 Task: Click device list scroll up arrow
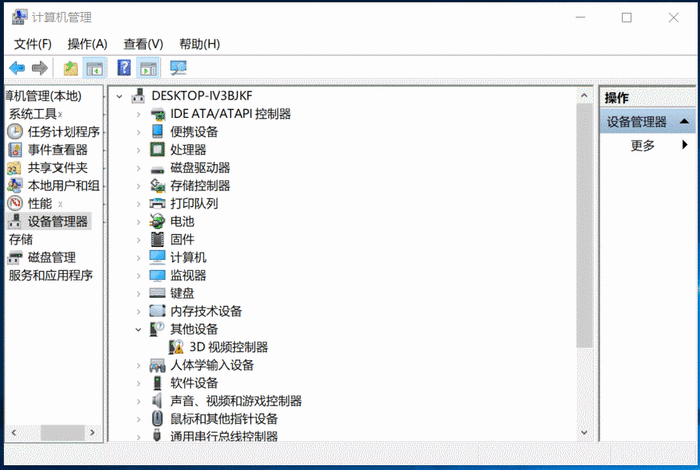[584, 95]
